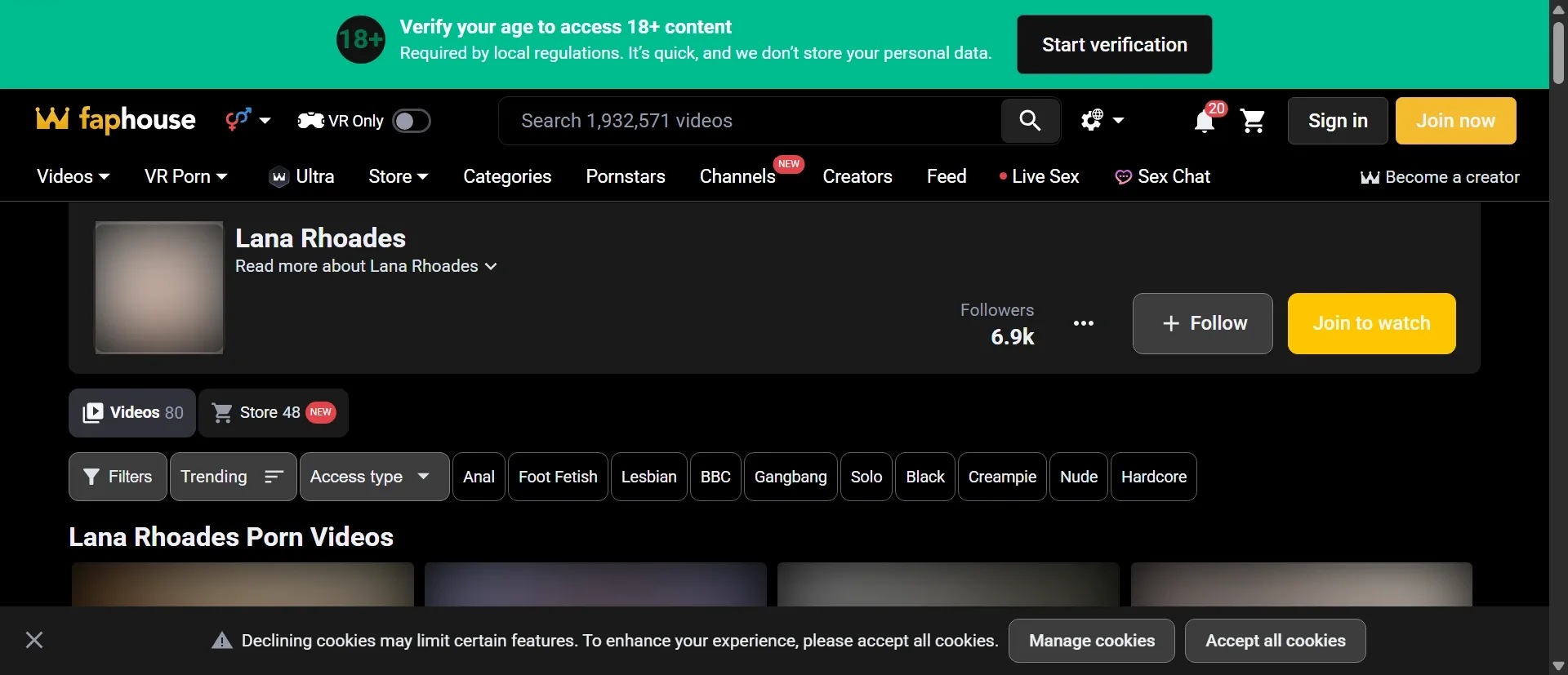Click the Trending sort lines icon
The width and height of the screenshot is (1568, 675).
pyautogui.click(x=274, y=477)
